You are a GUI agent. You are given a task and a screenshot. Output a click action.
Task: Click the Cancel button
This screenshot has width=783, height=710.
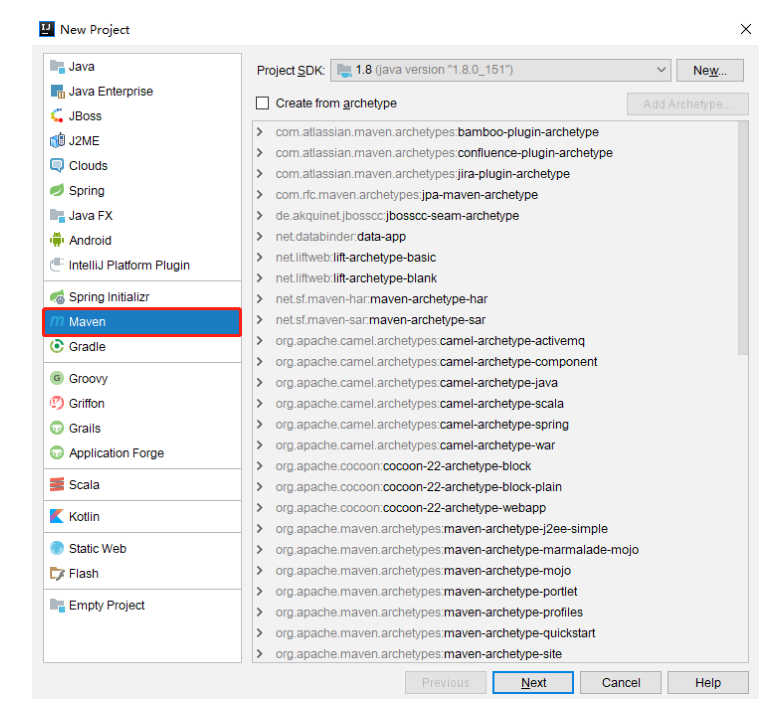(x=621, y=683)
